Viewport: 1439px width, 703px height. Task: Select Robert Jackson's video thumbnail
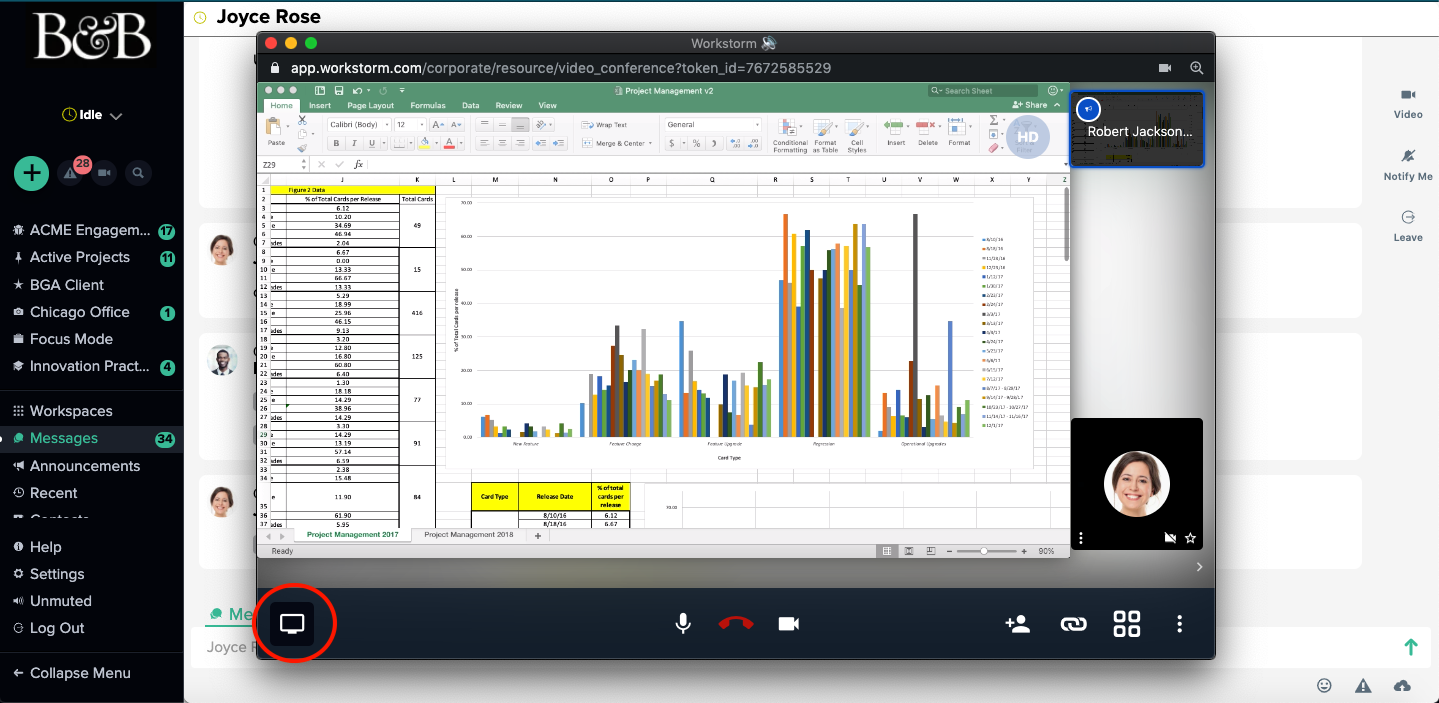[x=1137, y=130]
